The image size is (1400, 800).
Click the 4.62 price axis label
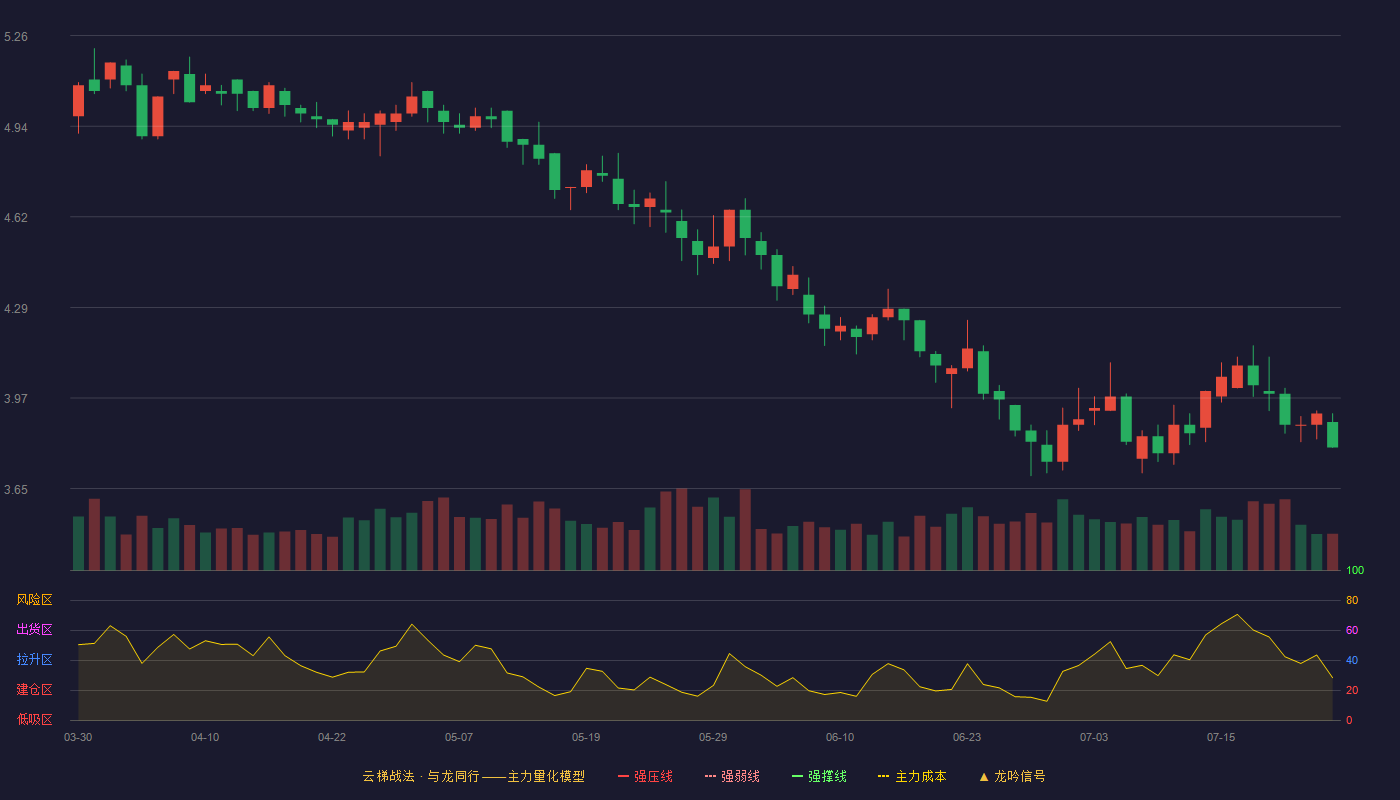click(16, 218)
